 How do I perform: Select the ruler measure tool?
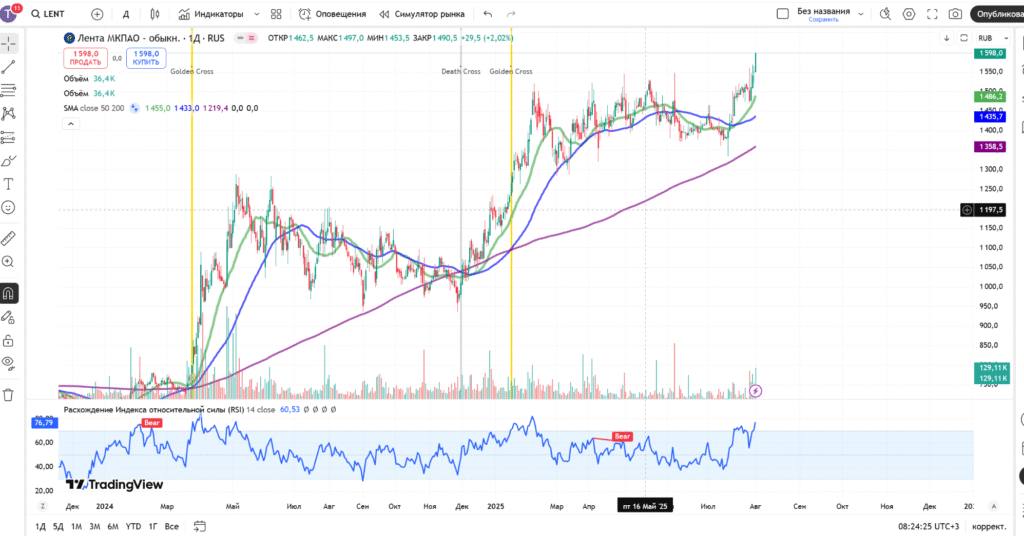click(x=8, y=238)
